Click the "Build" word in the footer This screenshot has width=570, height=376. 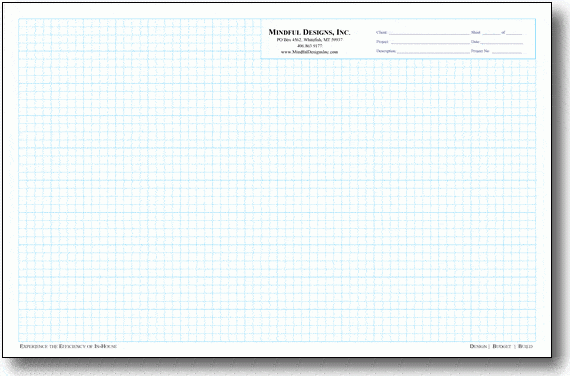[x=525, y=346]
